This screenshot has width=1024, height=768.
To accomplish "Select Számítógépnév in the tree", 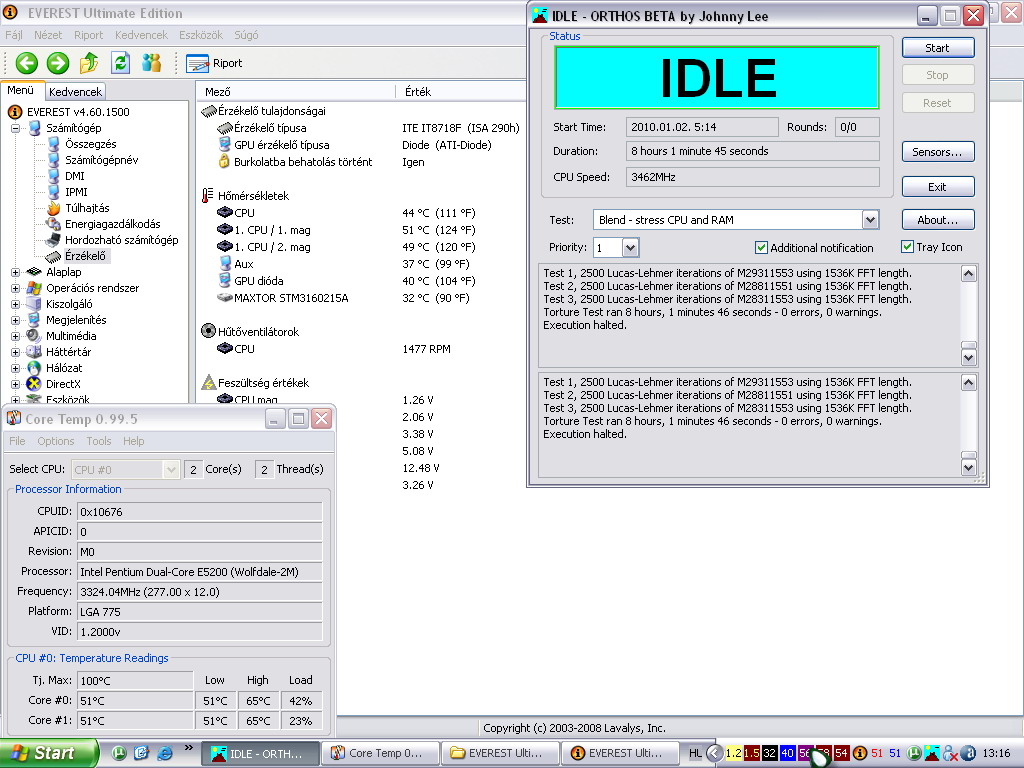I will (x=101, y=160).
